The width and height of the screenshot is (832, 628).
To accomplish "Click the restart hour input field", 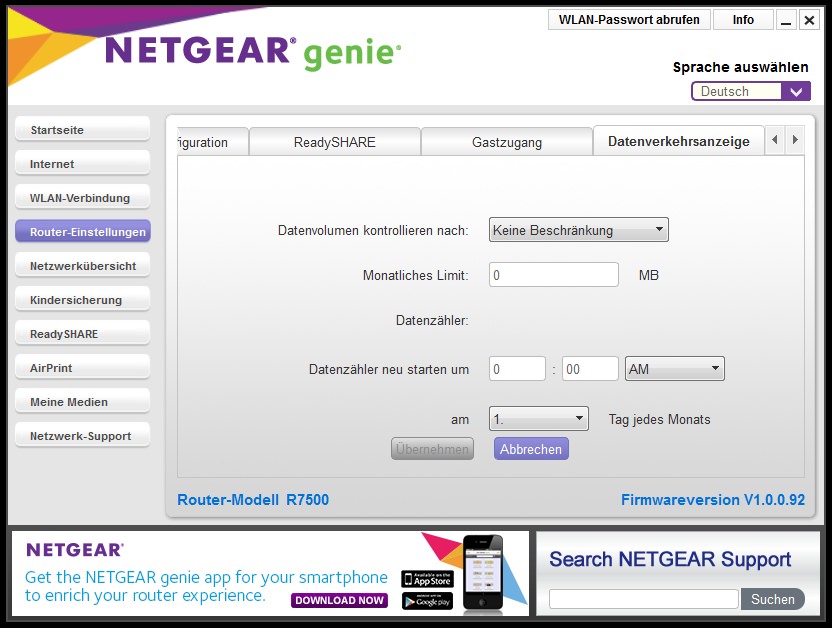I will point(517,369).
